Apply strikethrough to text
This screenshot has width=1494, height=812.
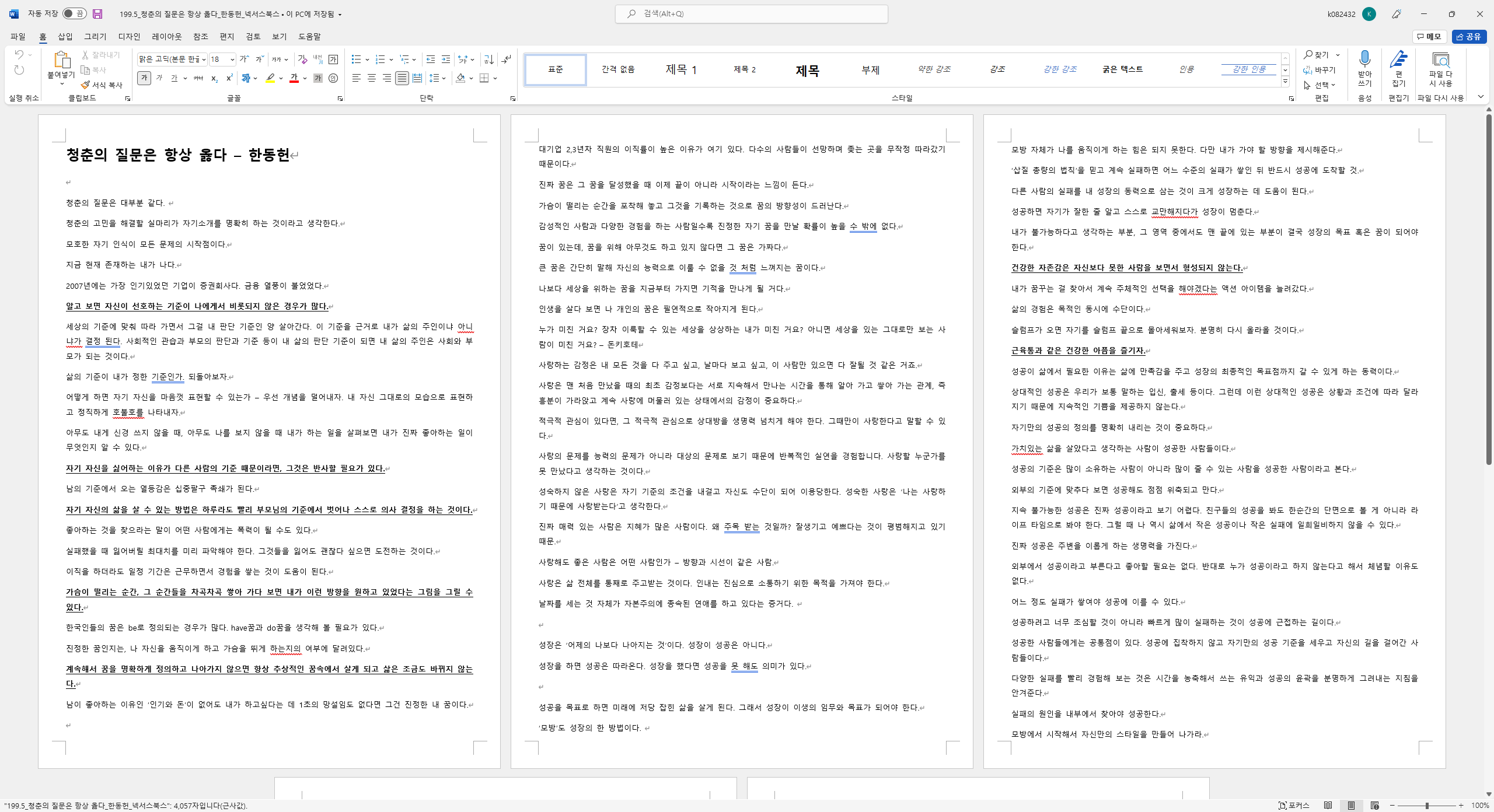coord(198,78)
